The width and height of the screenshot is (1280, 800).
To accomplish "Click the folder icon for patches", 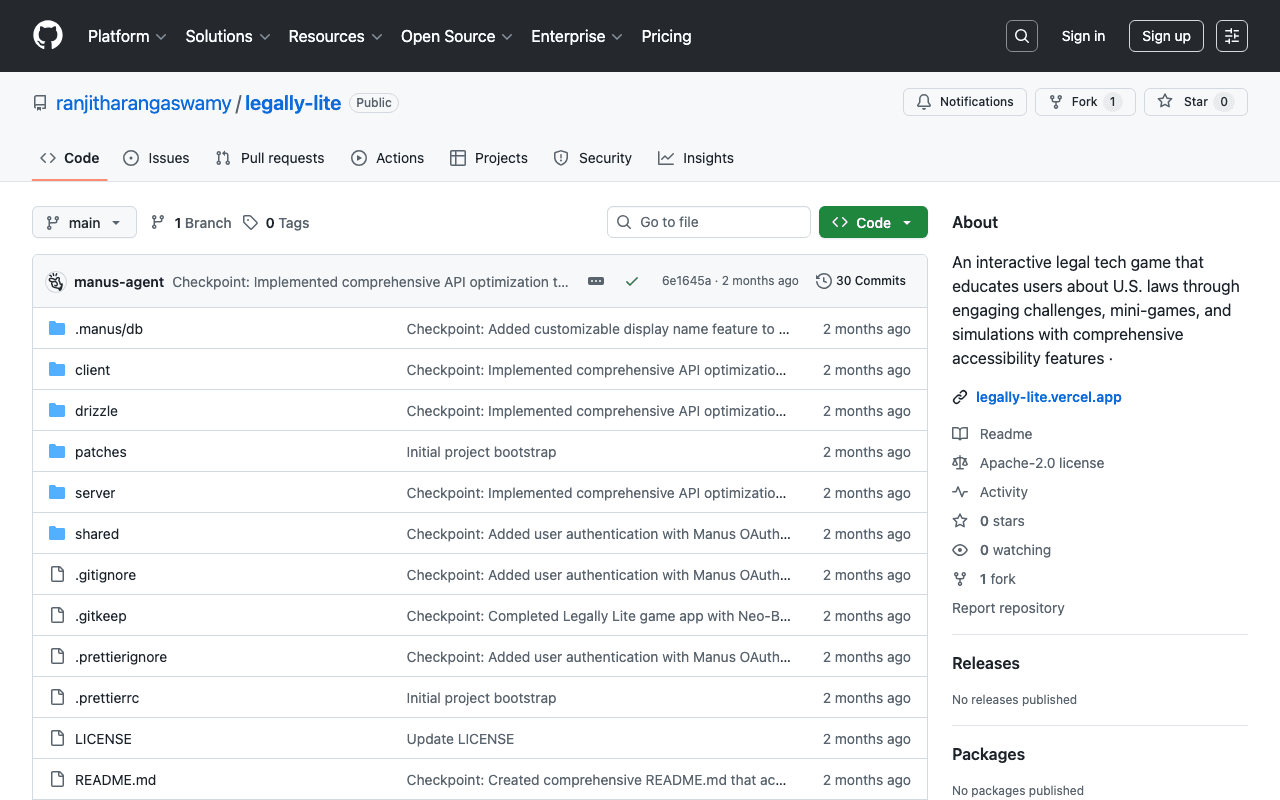I will click(x=57, y=452).
